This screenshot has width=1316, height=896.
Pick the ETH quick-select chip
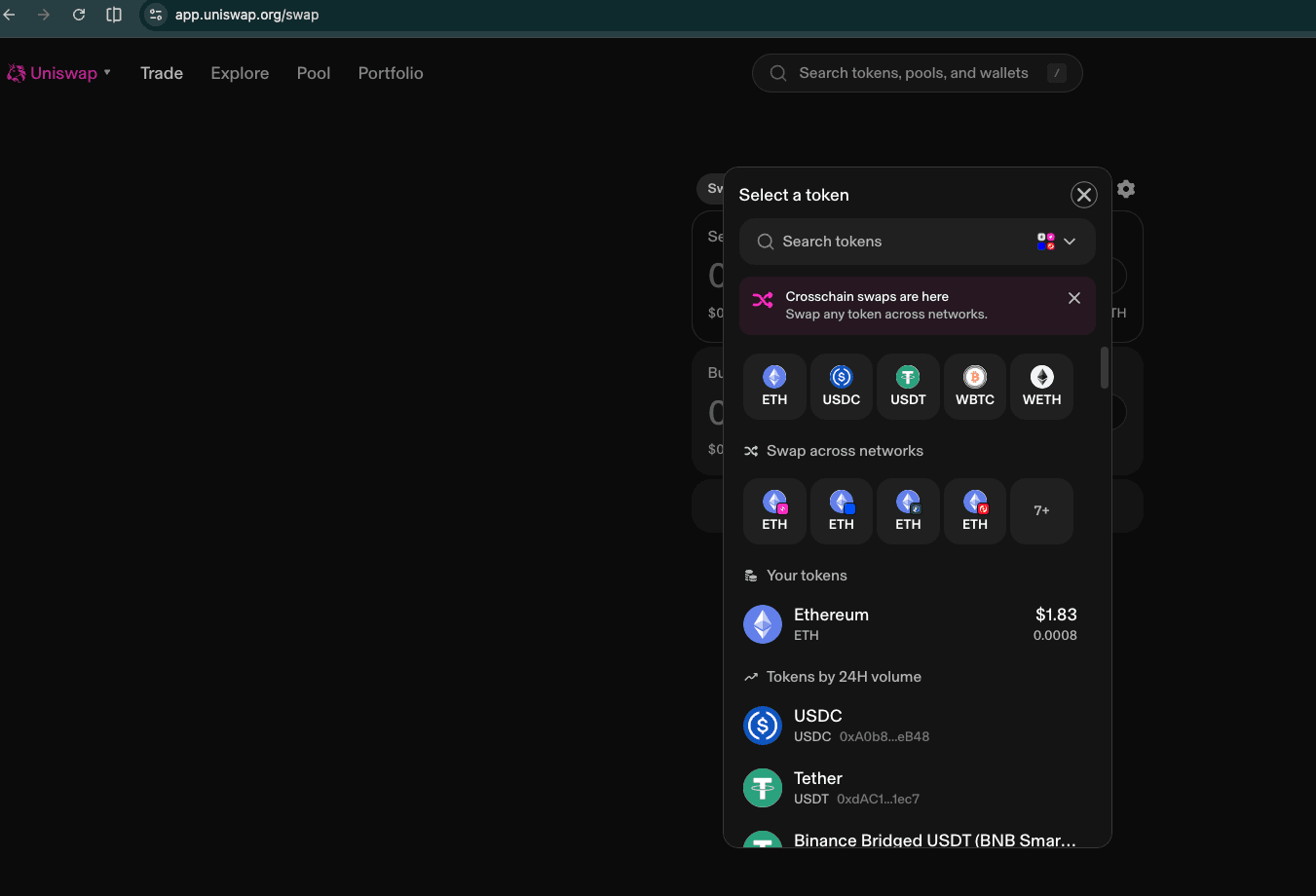click(774, 387)
